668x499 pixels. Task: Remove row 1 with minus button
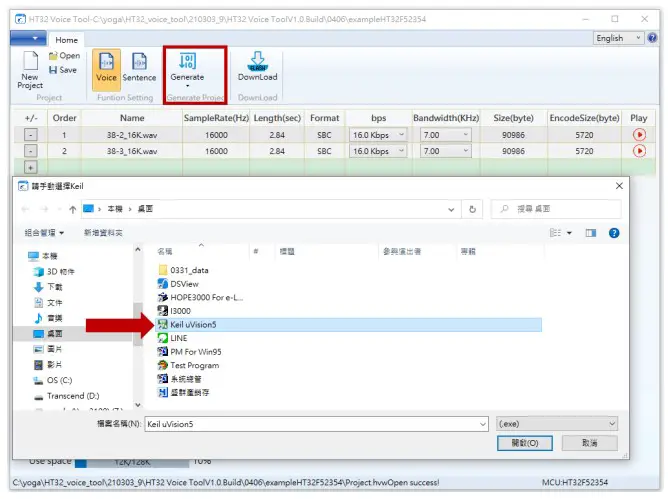coord(31,135)
